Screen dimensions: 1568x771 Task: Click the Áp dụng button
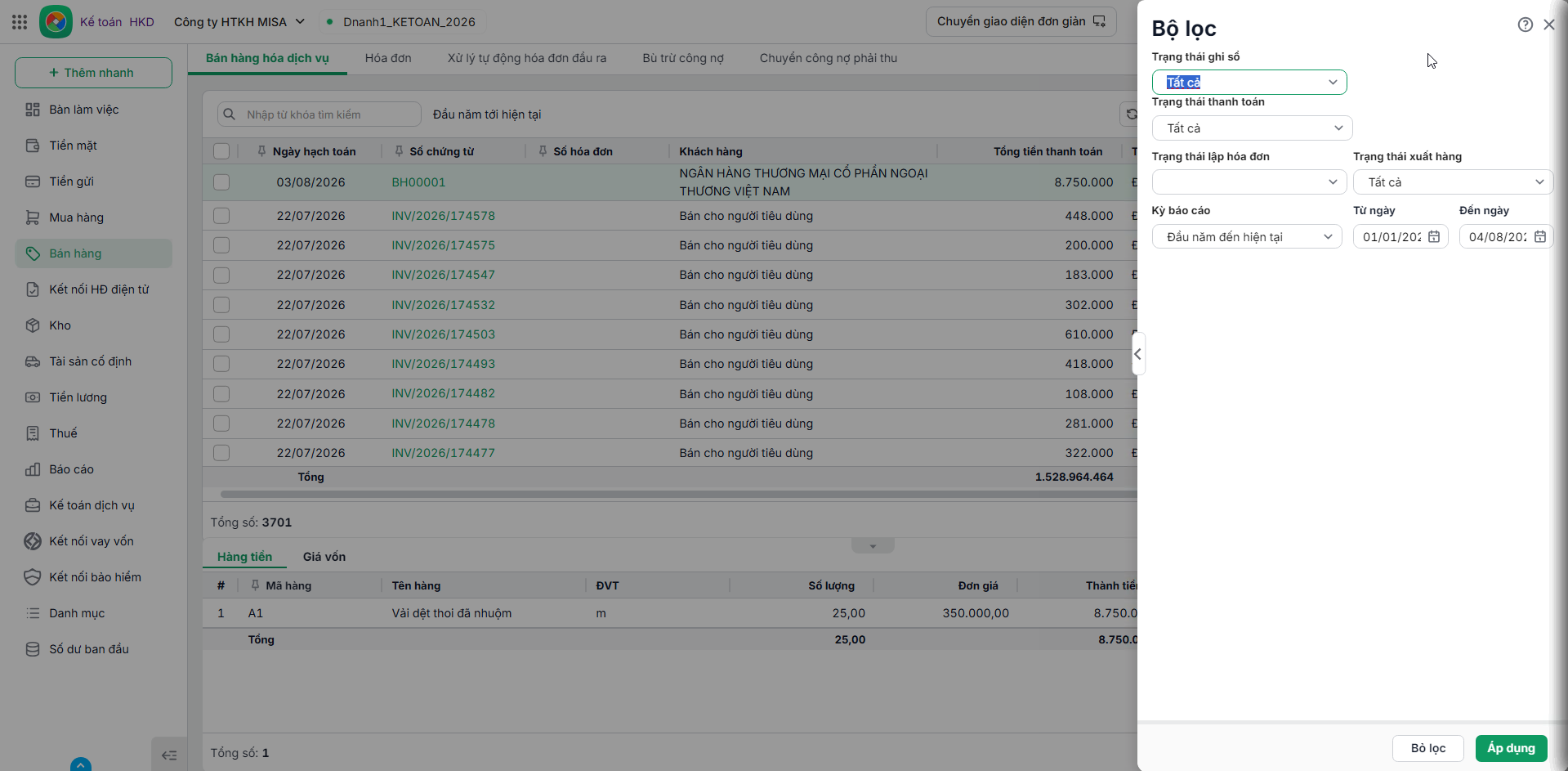click(x=1511, y=748)
